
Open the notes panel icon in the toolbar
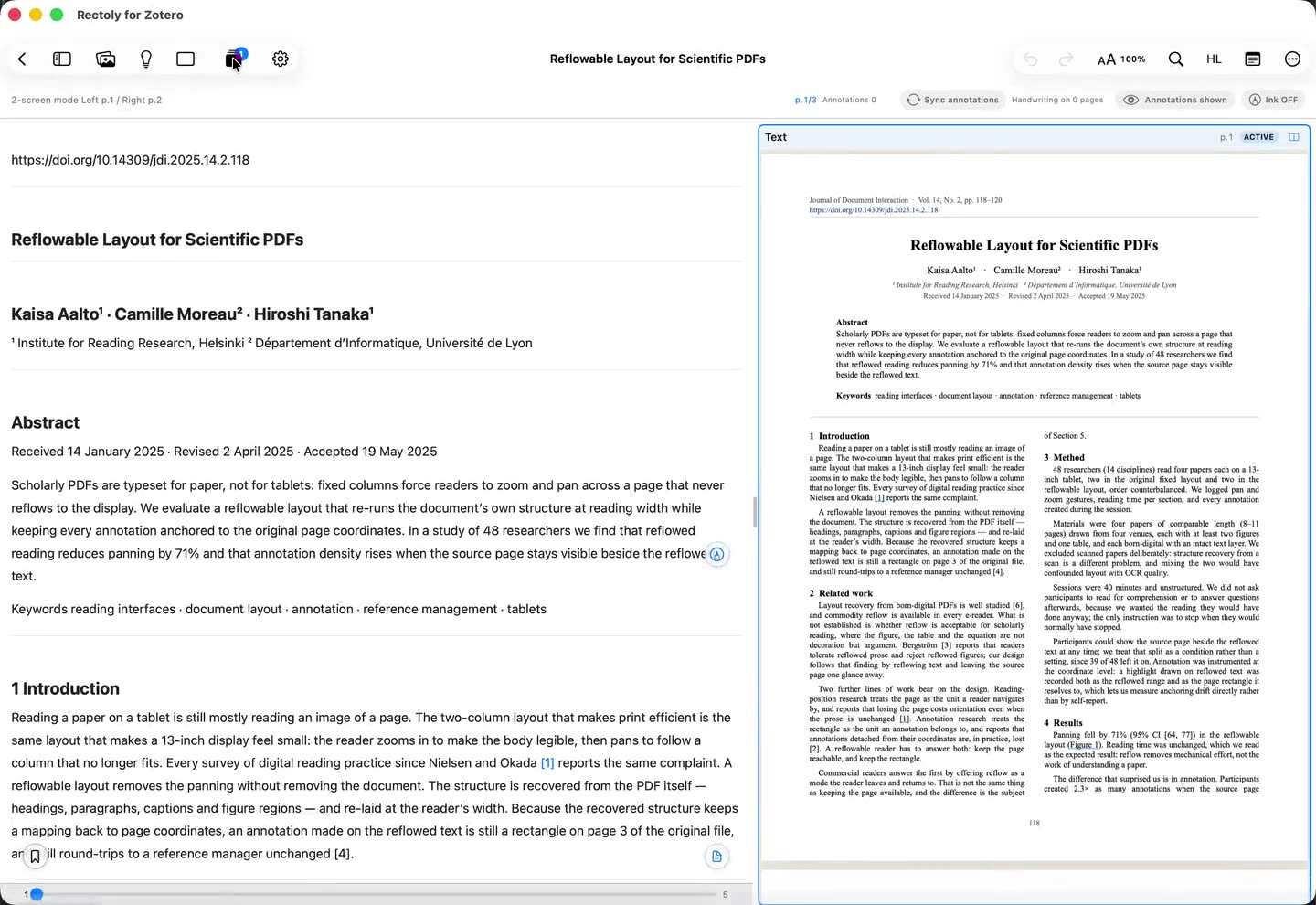point(1253,59)
